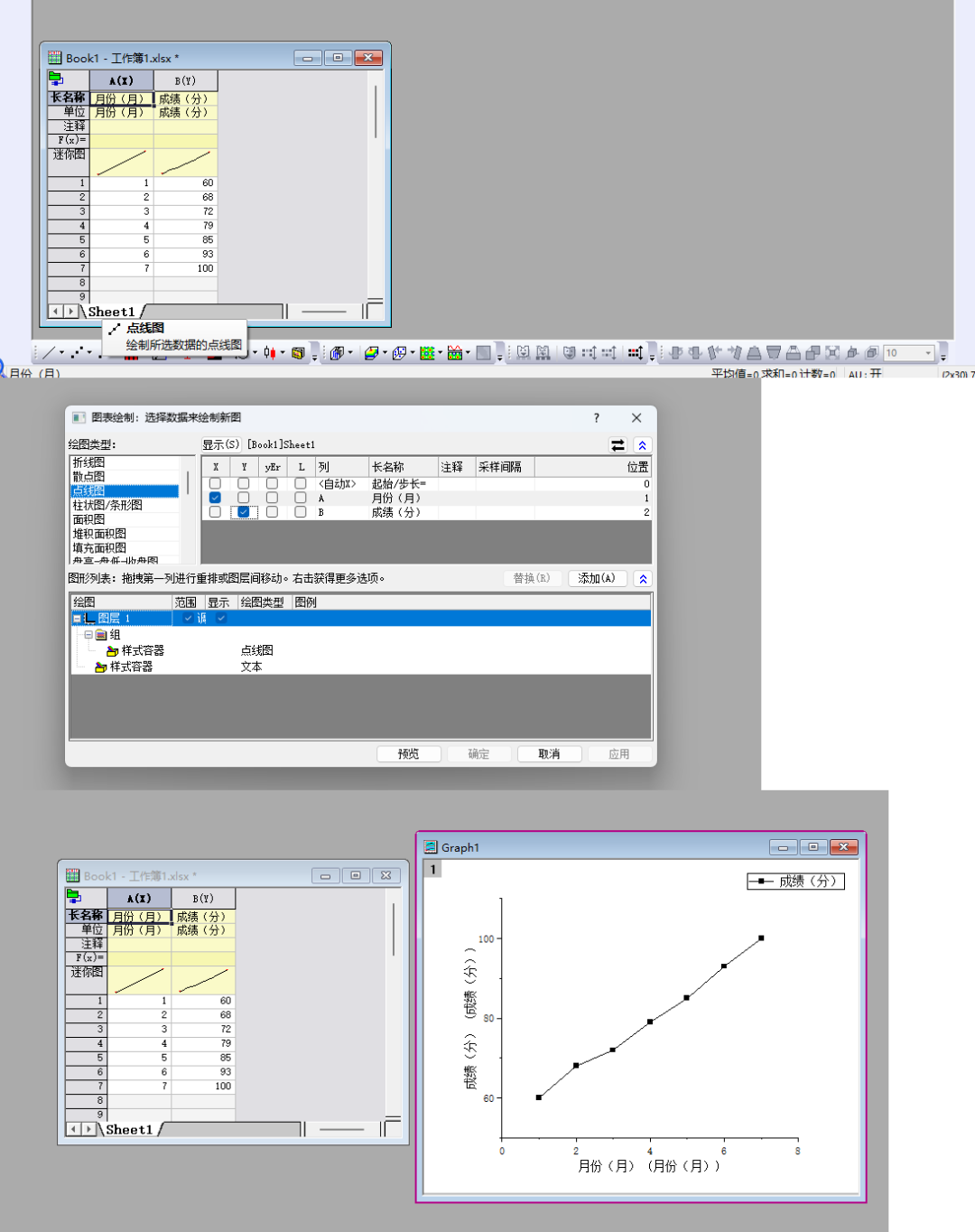The height and width of the screenshot is (1232, 975).
Task: Click column A(X) header in top Book1
Action: click(121, 80)
